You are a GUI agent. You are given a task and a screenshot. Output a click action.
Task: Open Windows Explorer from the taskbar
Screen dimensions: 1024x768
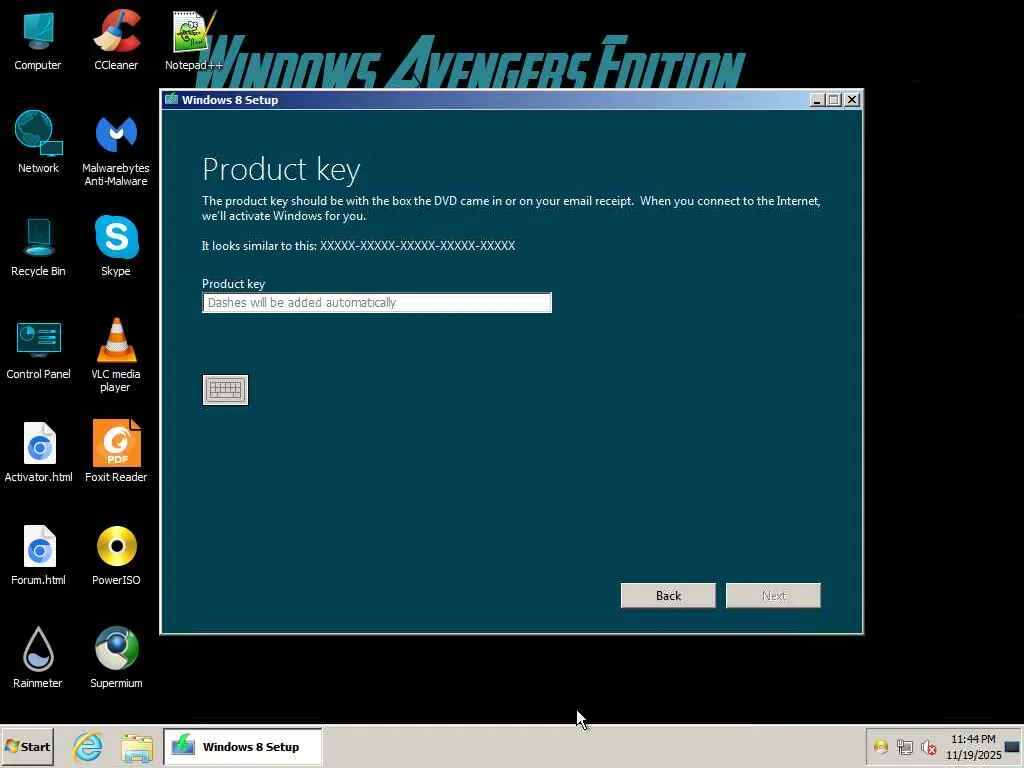136,748
